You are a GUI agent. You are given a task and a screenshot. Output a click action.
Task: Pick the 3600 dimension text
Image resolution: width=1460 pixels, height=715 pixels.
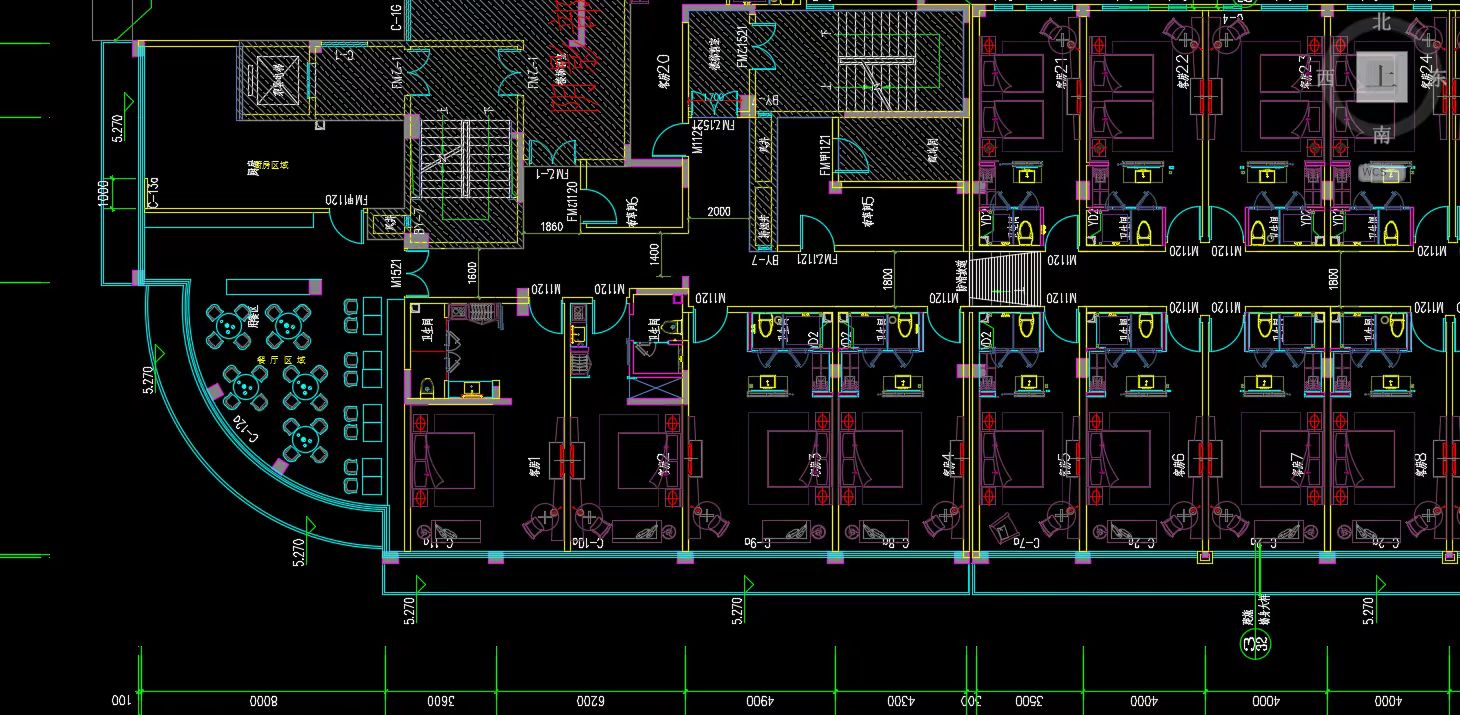(441, 701)
